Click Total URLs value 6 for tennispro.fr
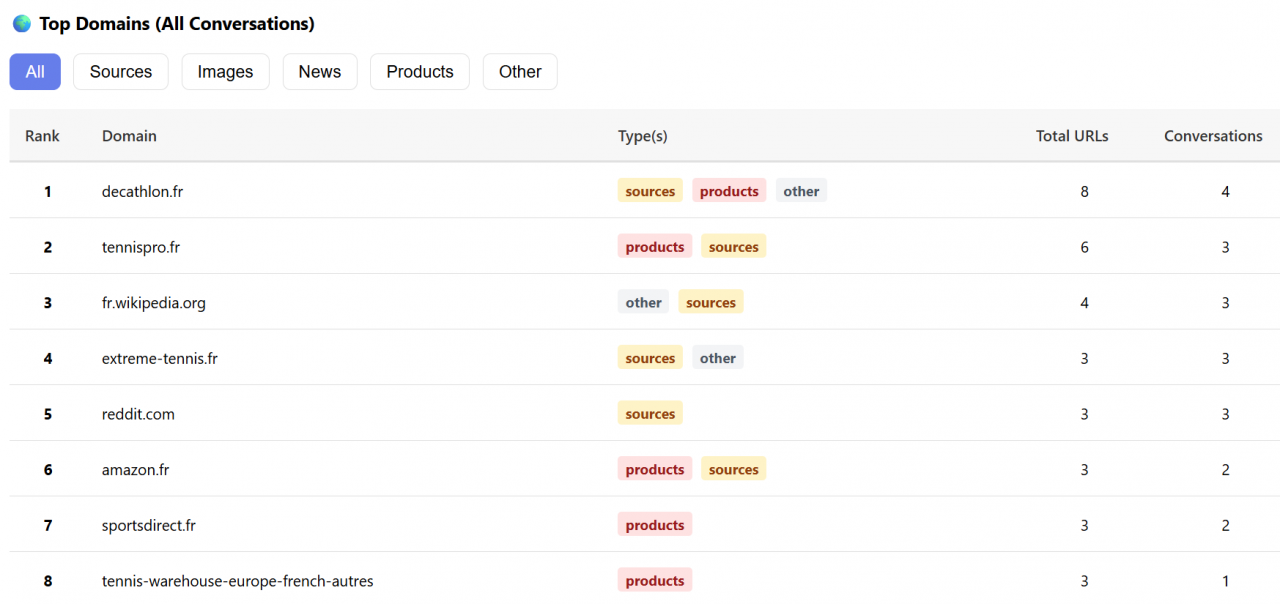The height and width of the screenshot is (604, 1280). tap(1084, 247)
